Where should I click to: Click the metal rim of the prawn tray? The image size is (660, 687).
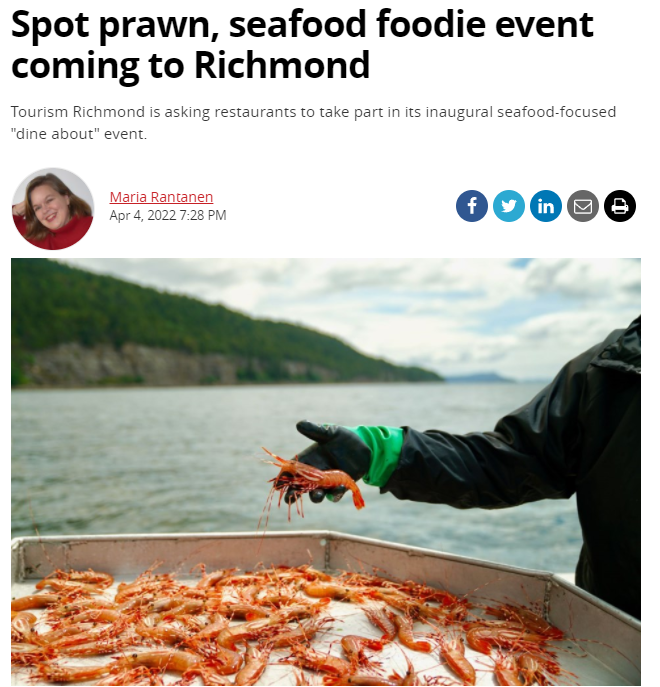175,538
